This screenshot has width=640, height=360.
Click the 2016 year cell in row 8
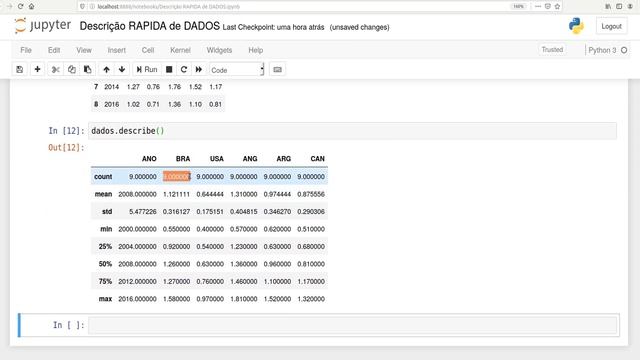tap(111, 104)
